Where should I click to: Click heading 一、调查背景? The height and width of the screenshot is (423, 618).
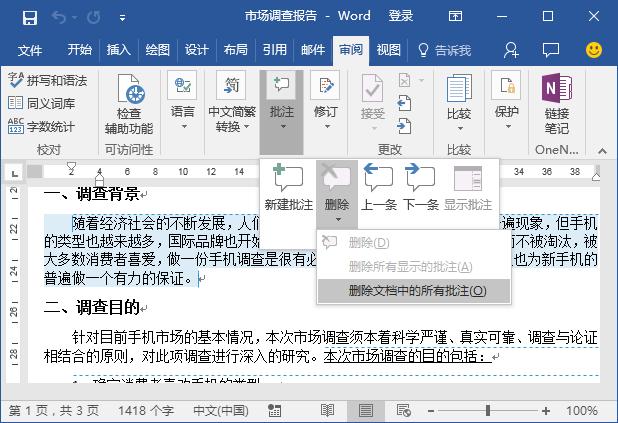(92, 194)
